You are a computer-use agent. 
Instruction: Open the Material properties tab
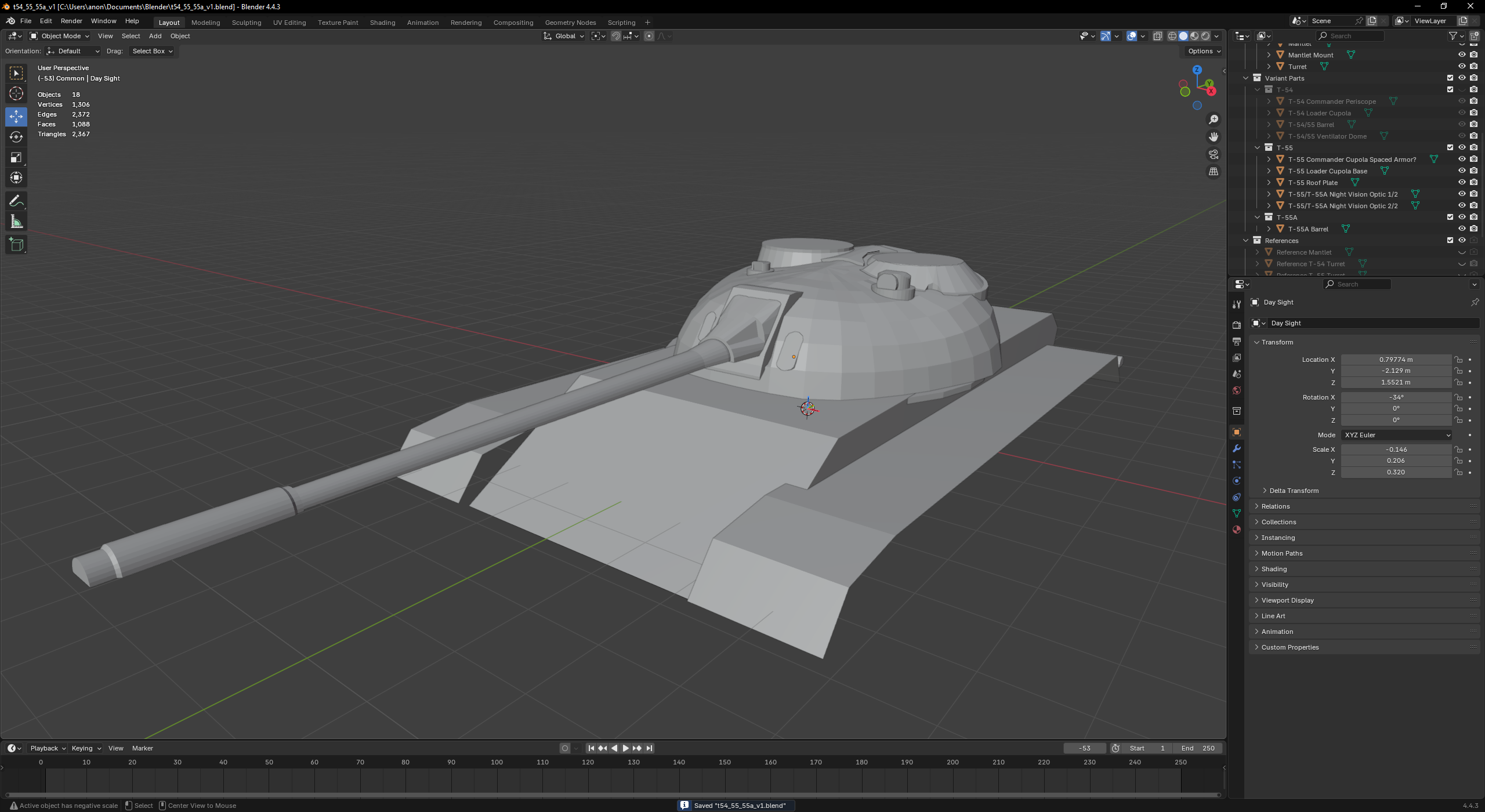point(1237,530)
